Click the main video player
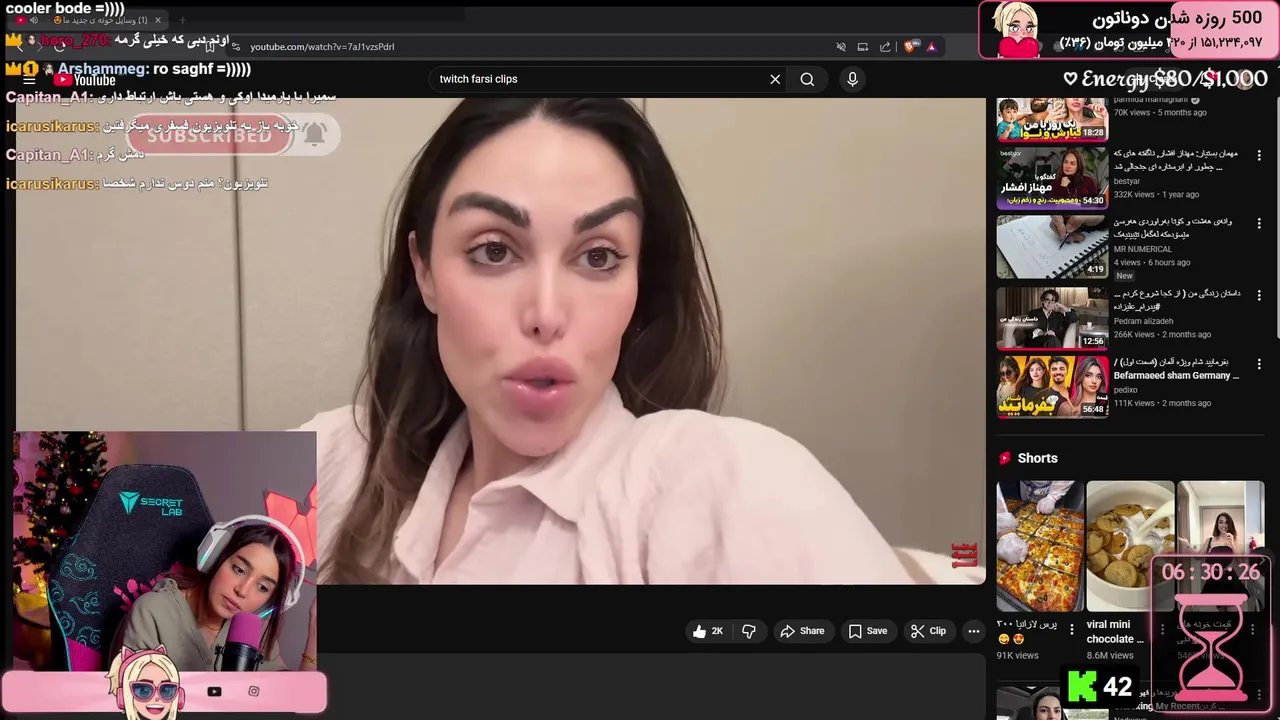Screen dimensions: 1280x720 point(500,340)
